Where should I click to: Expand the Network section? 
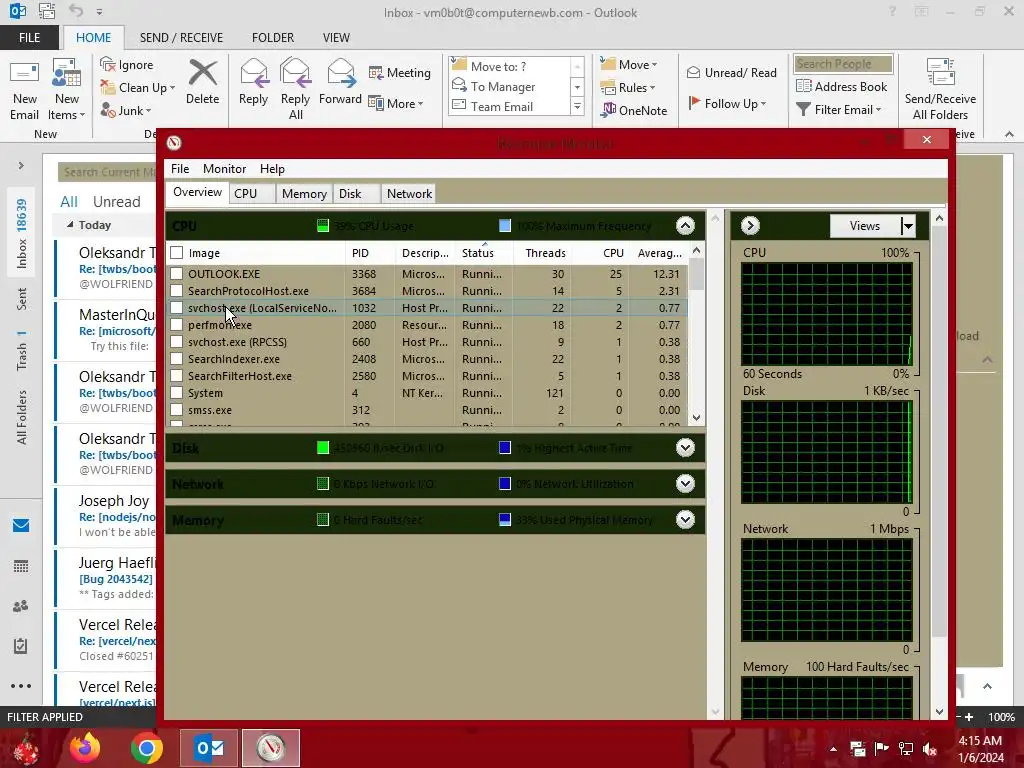click(x=685, y=484)
